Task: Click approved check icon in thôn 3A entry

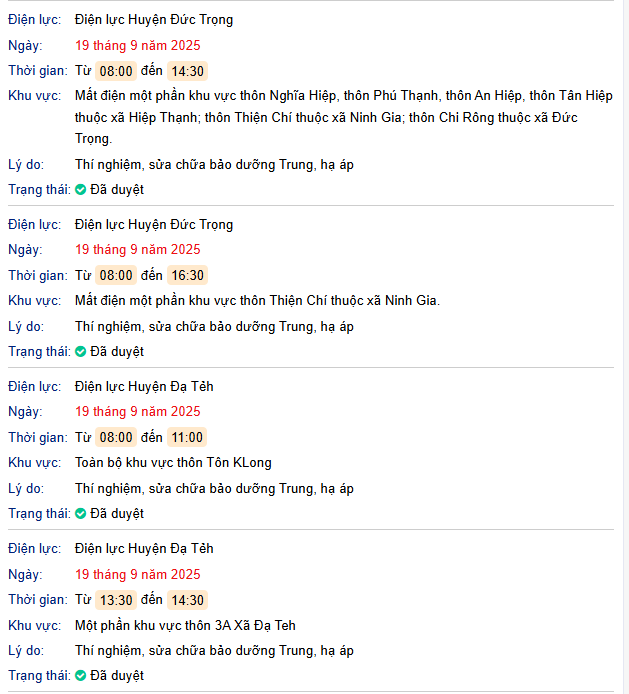Action: (81, 675)
